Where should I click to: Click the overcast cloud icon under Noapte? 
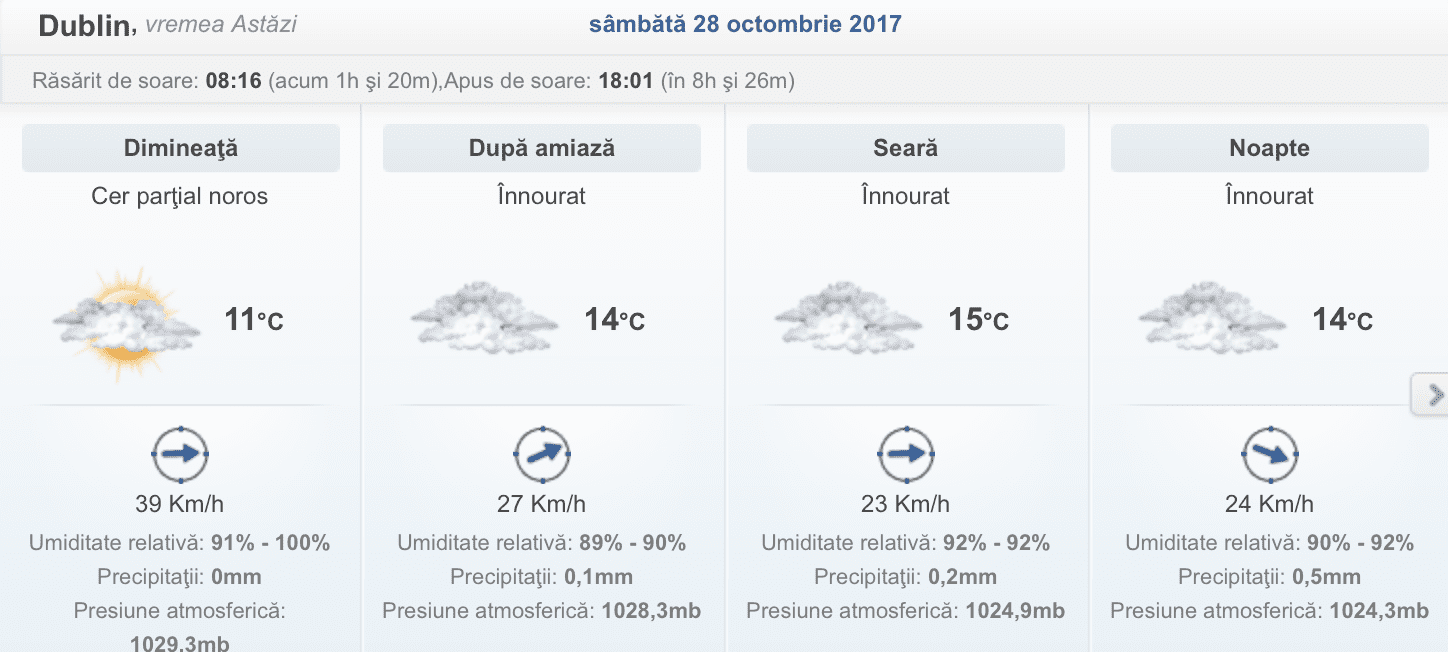pyautogui.click(x=1212, y=318)
